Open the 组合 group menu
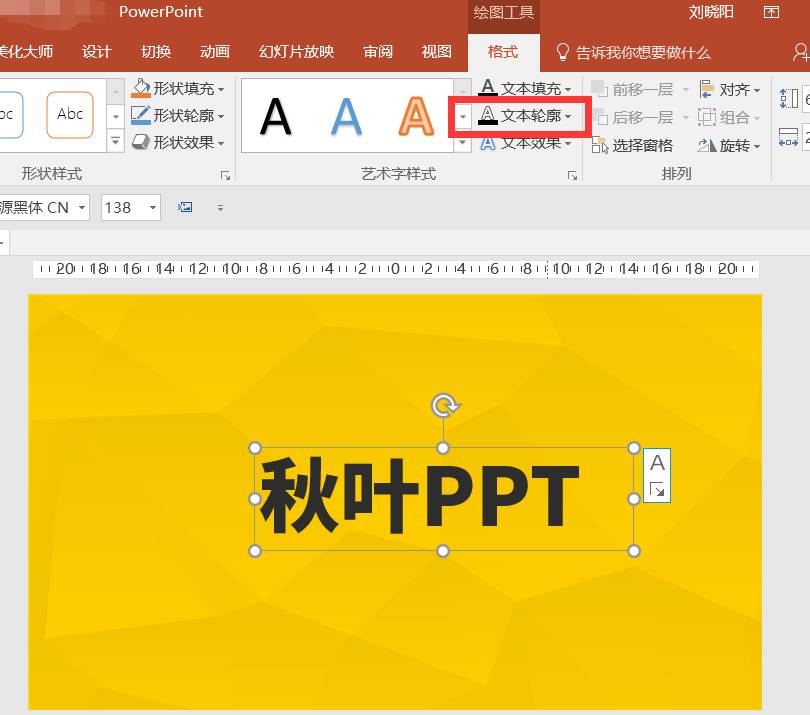 pos(730,117)
